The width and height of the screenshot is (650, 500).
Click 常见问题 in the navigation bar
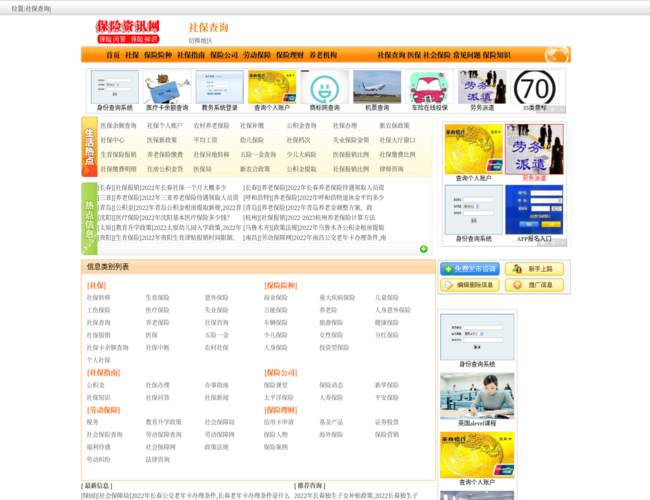click(467, 55)
